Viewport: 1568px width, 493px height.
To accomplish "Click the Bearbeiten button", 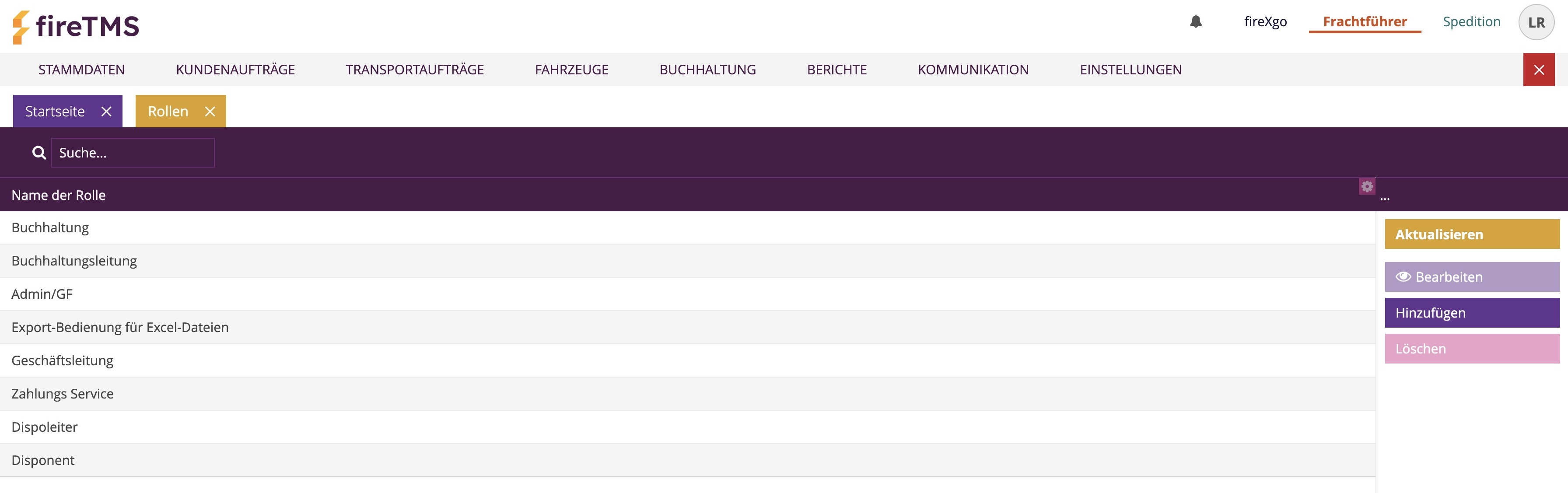I will click(x=1472, y=277).
